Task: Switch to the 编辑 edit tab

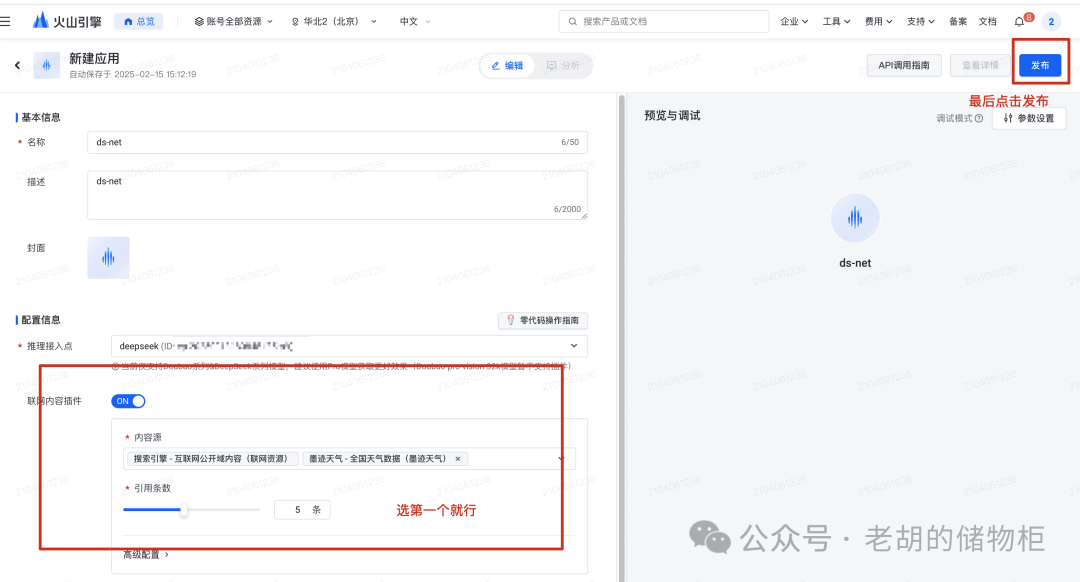Action: tap(508, 65)
